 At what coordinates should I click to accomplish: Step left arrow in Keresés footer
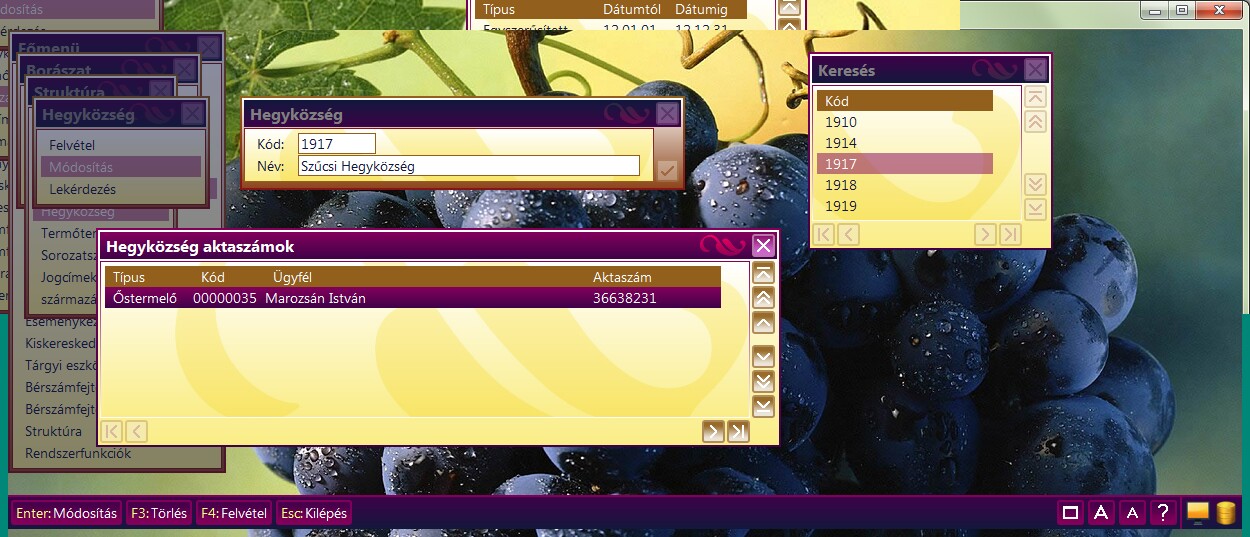[848, 234]
